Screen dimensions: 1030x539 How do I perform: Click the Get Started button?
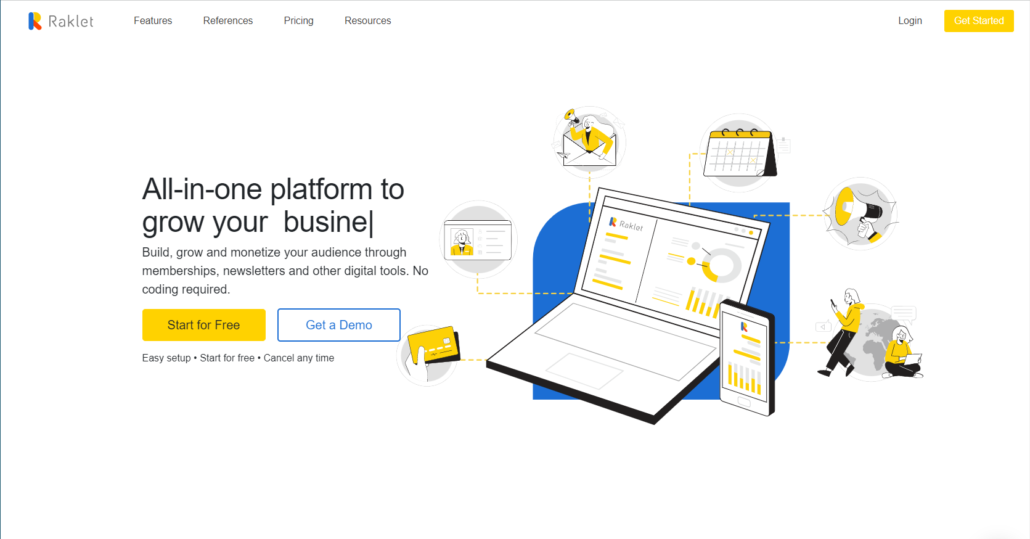coord(979,21)
